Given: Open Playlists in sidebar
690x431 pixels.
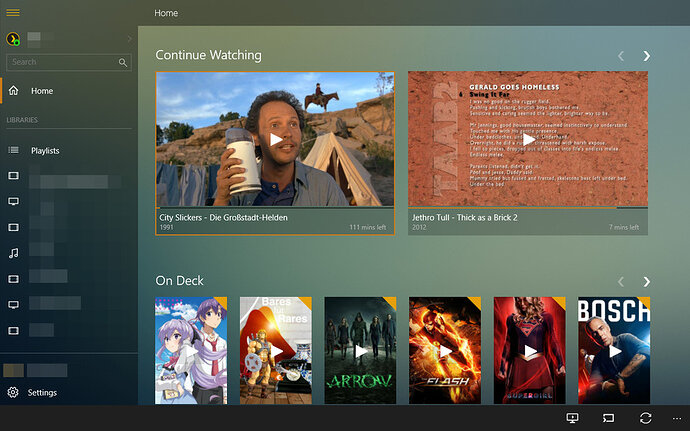Looking at the screenshot, I should click(x=69, y=151).
